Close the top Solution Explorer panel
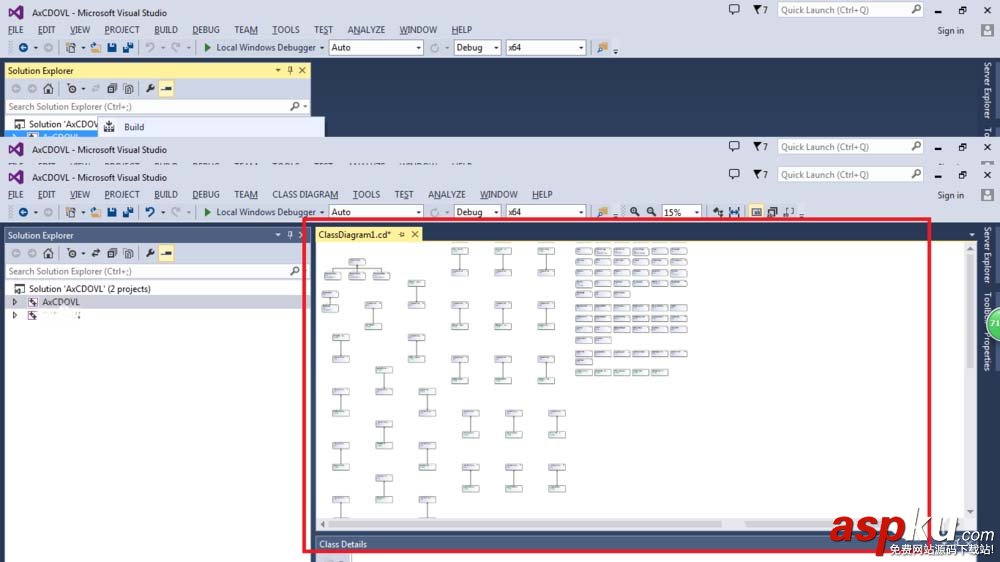The height and width of the screenshot is (562, 1000). click(x=302, y=71)
